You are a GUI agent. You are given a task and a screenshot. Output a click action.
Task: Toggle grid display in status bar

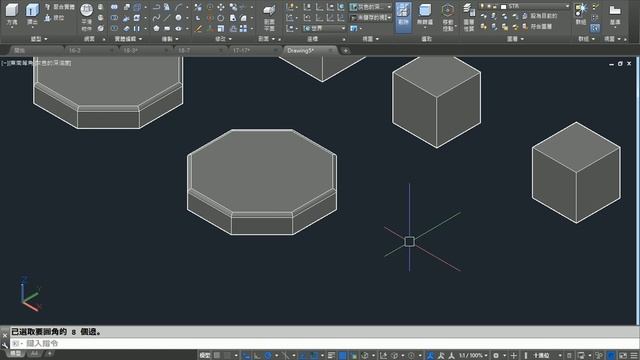pos(217,356)
